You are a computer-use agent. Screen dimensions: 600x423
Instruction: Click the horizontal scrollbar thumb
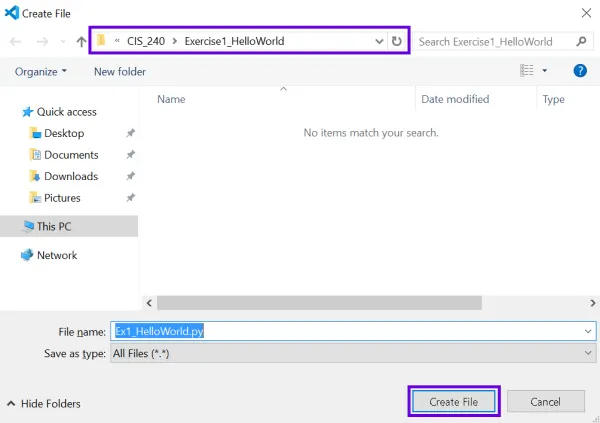point(319,303)
